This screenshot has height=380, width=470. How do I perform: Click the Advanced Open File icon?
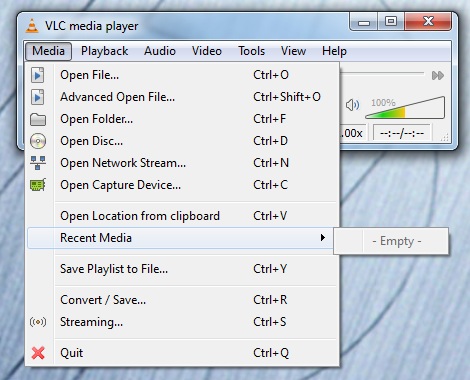(x=38, y=97)
